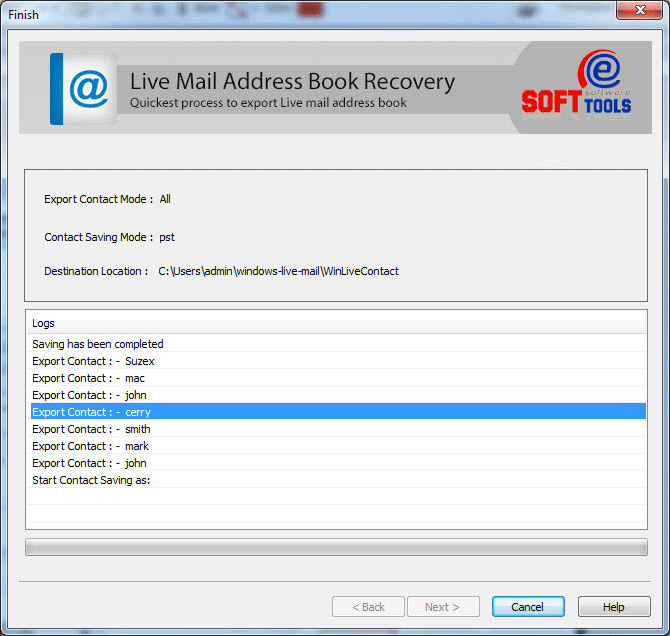Image resolution: width=670 pixels, height=636 pixels.
Task: Click the greyed-out Back button
Action: tap(368, 607)
